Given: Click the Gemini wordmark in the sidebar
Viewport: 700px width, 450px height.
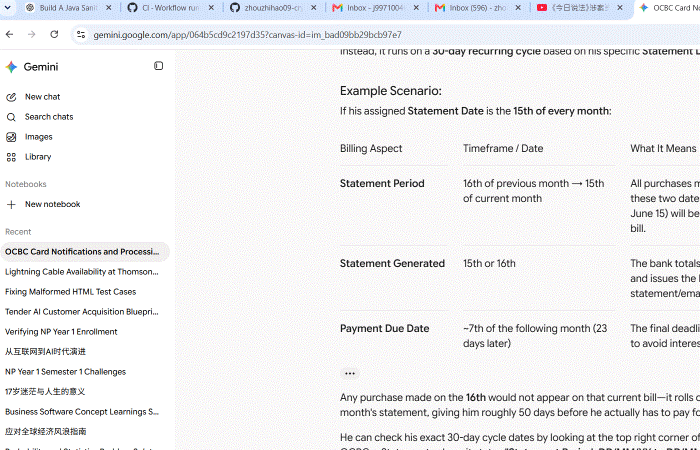Looking at the screenshot, I should tap(41, 67).
